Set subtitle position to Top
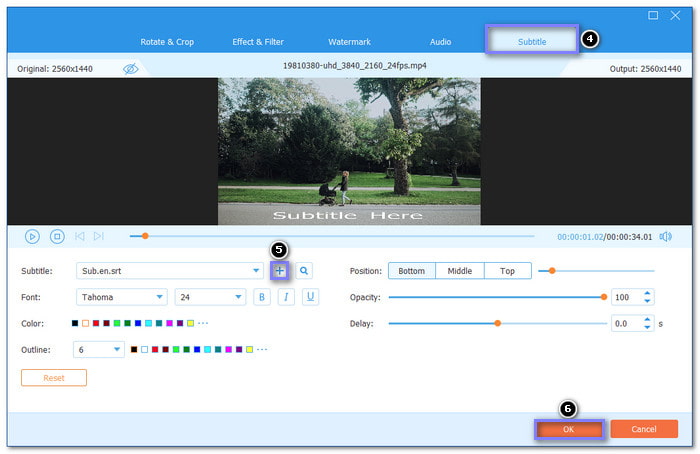700x454 pixels. coord(508,271)
